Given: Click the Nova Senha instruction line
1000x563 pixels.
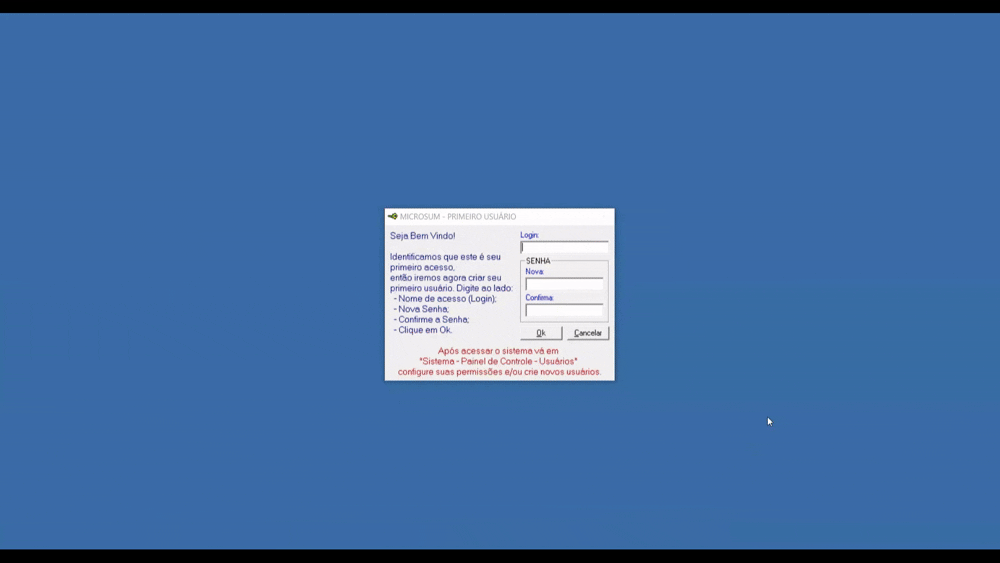Looking at the screenshot, I should point(422,309).
